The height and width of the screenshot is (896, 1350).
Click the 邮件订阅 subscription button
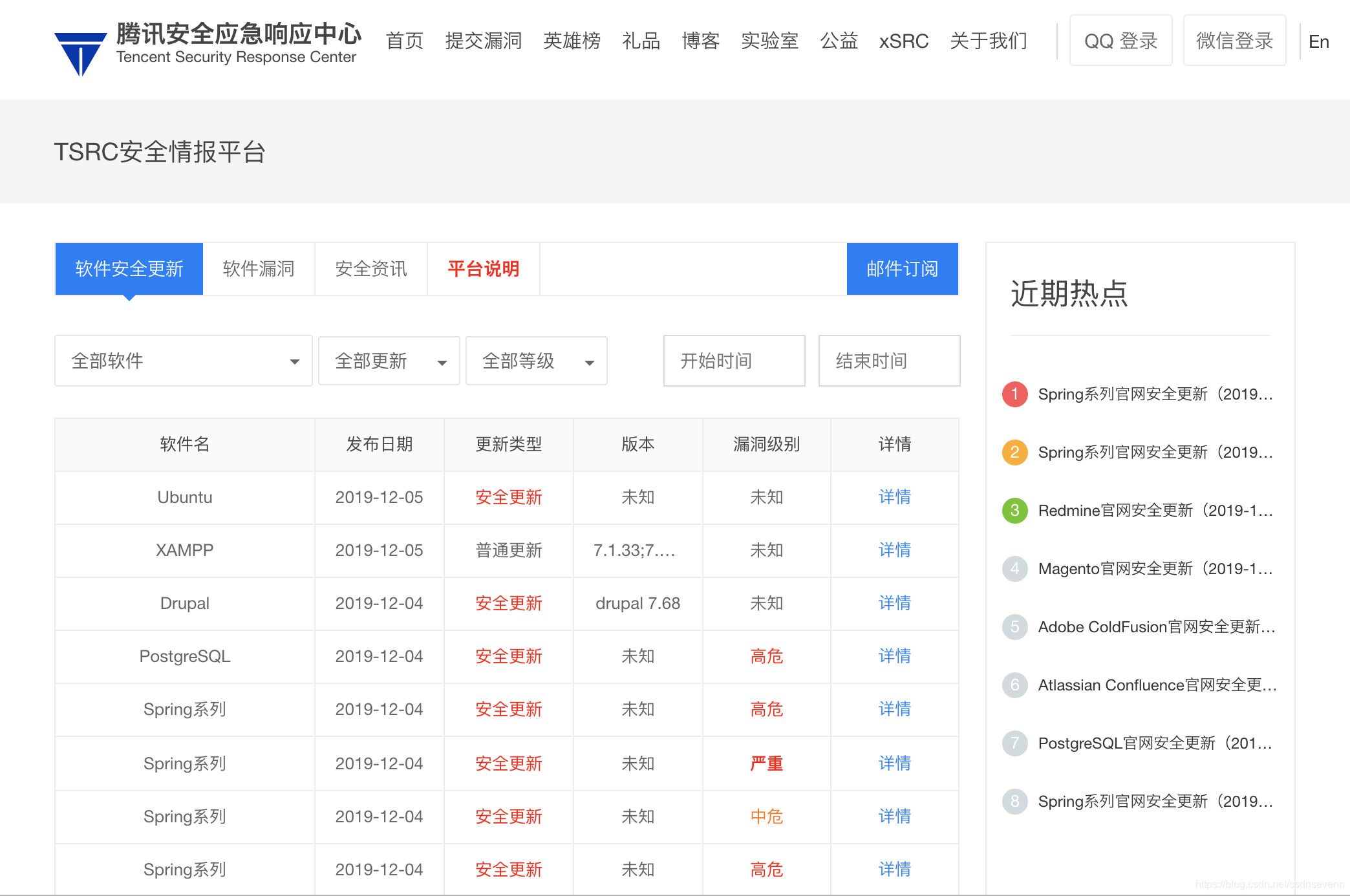pyautogui.click(x=902, y=269)
